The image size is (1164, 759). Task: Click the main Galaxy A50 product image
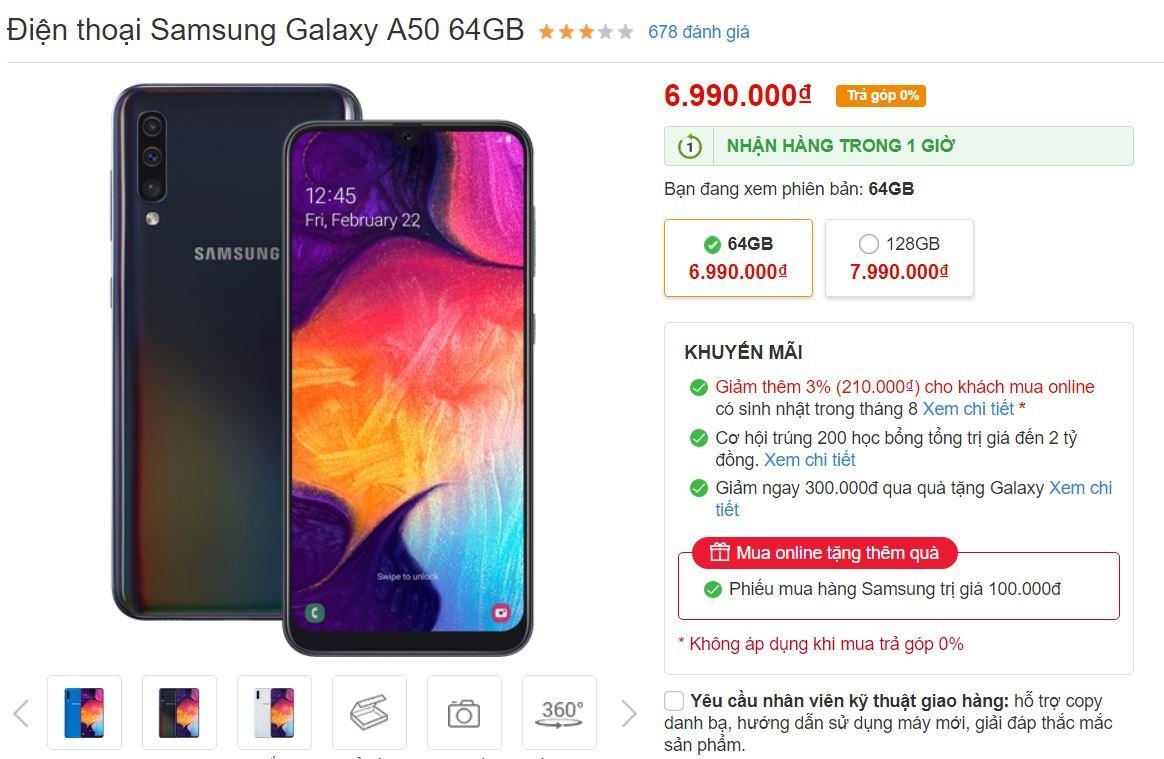322,369
